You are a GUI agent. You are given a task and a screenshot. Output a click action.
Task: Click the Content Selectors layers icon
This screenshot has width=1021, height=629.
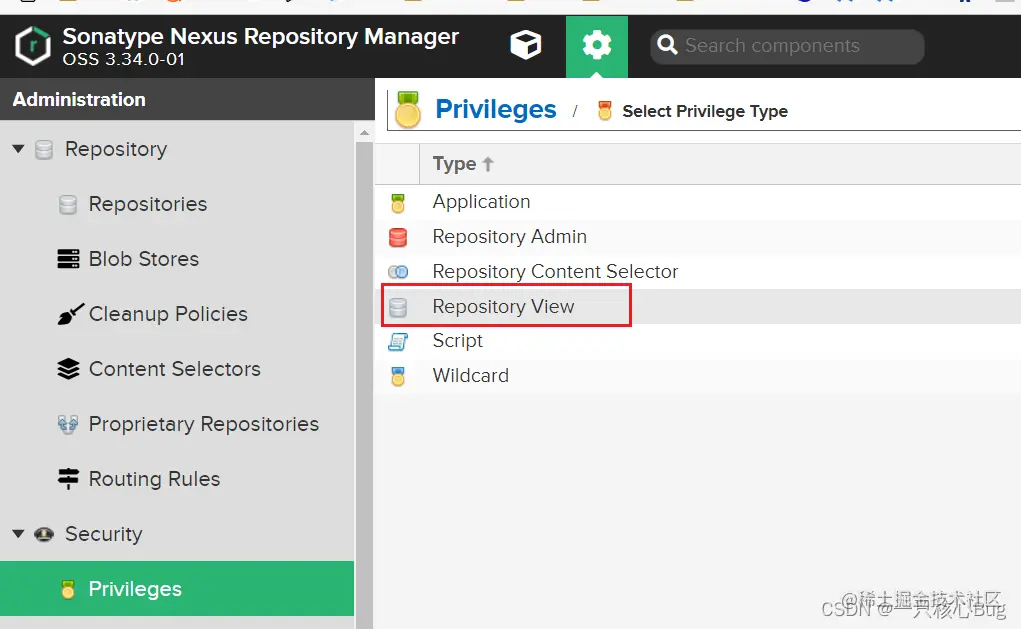[x=68, y=369]
